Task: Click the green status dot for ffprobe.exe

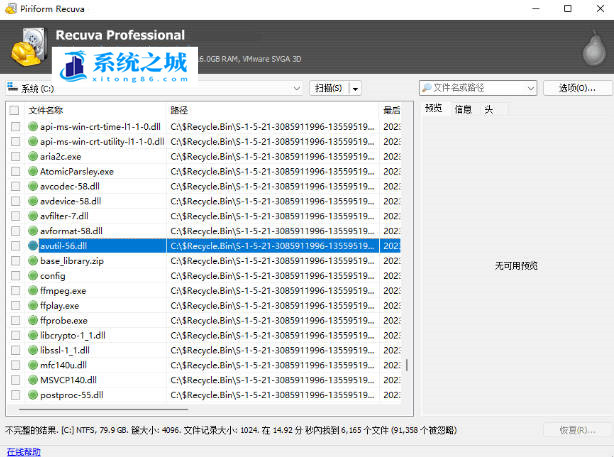Action: [33, 320]
